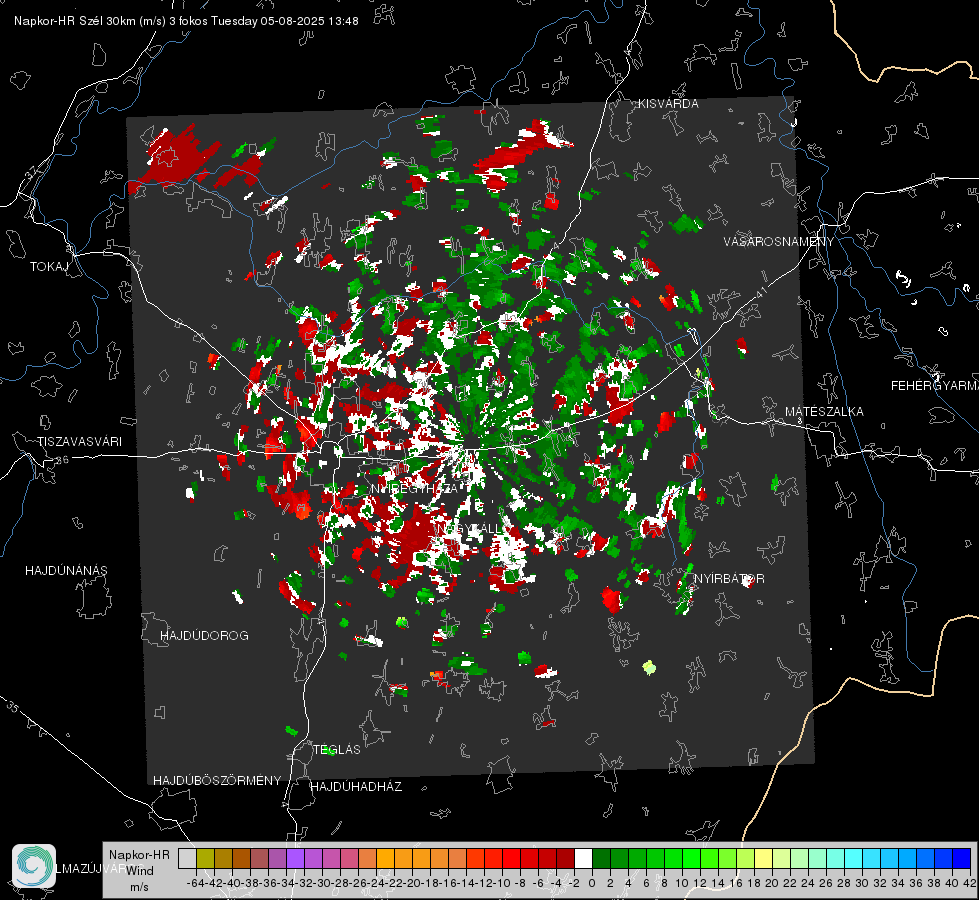Click road number 35 marker
Screen dimensions: 979x900
pyautogui.click(x=12, y=707)
